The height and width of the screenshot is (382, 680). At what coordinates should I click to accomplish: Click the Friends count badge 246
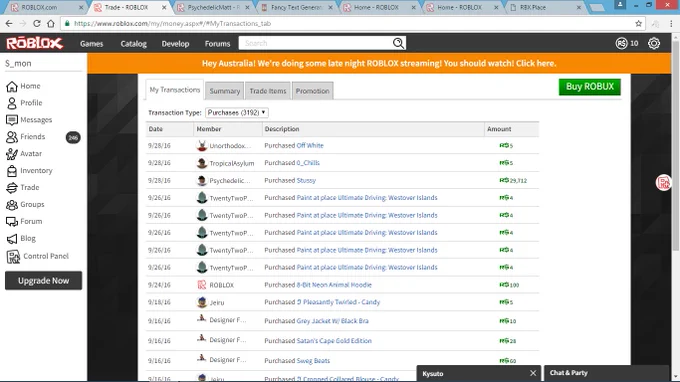(73, 137)
